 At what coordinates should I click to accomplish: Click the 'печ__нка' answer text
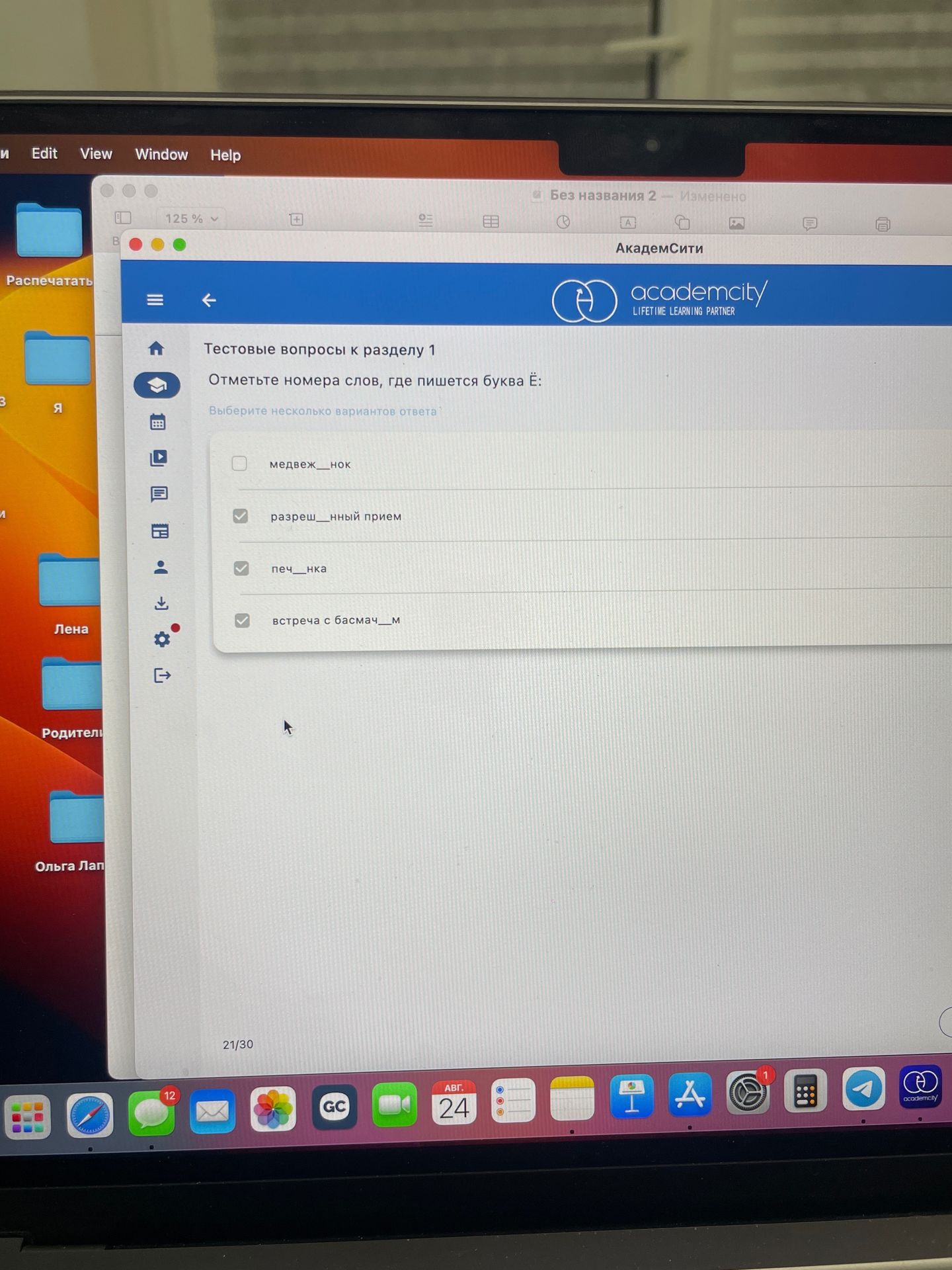299,569
